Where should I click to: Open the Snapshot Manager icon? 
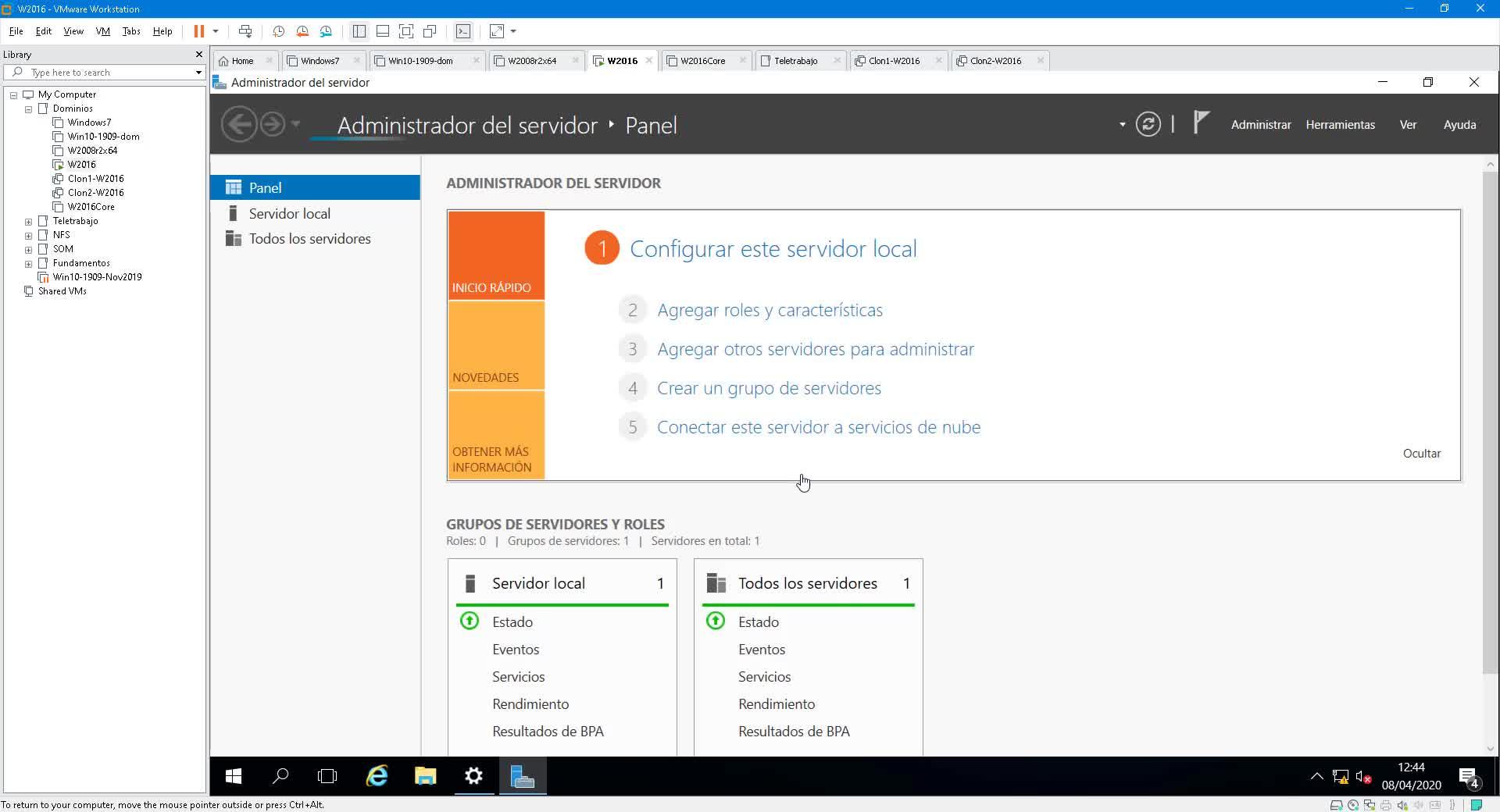click(326, 31)
